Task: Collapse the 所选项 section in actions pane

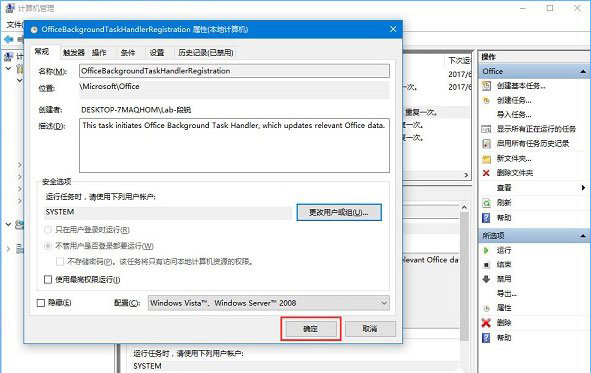Action: point(583,236)
